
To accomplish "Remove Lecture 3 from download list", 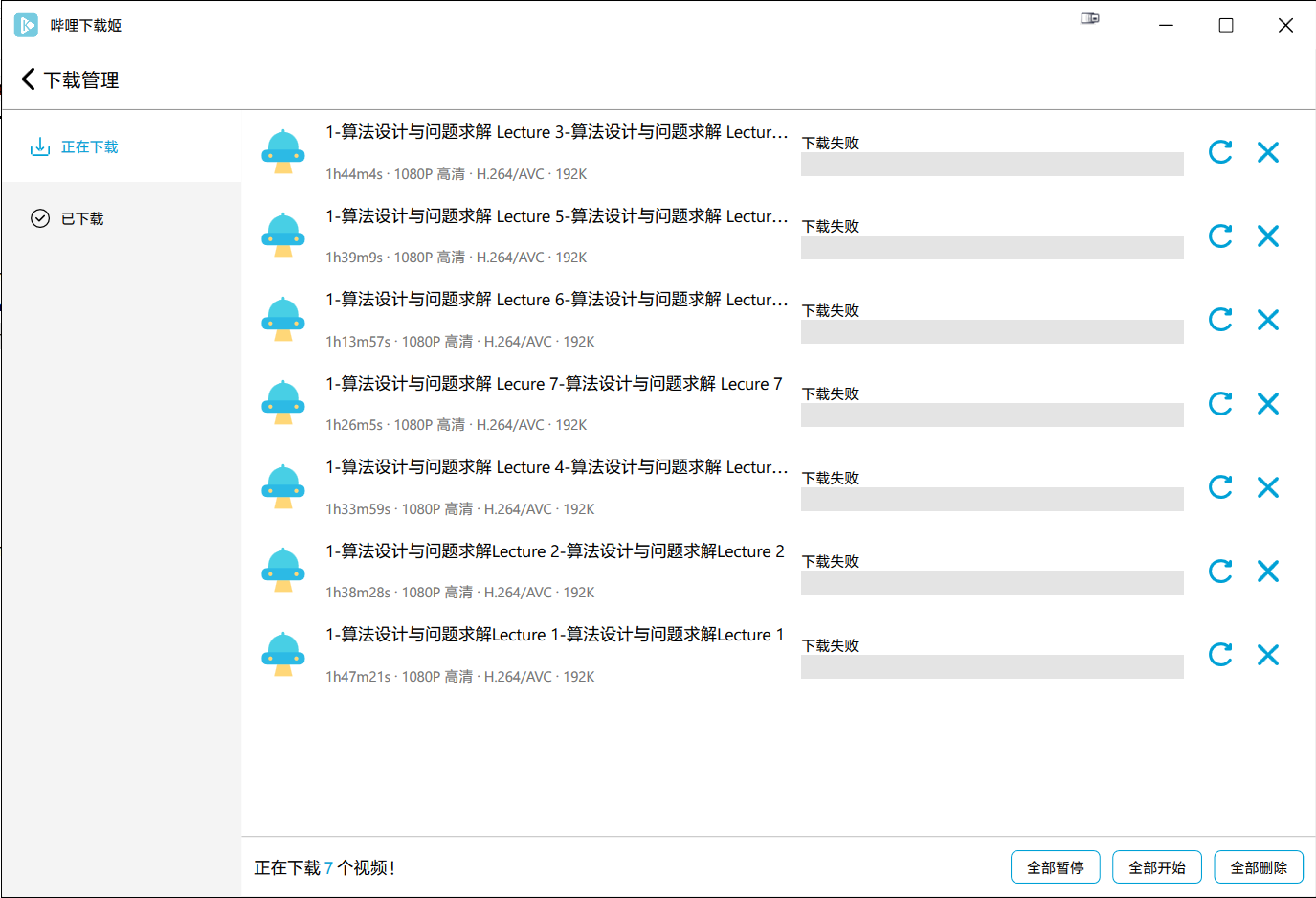I will click(x=1267, y=151).
